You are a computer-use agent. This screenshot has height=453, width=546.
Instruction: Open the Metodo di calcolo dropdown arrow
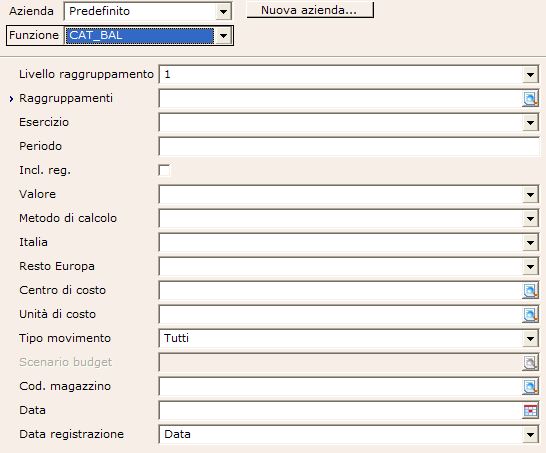pyautogui.click(x=530, y=219)
